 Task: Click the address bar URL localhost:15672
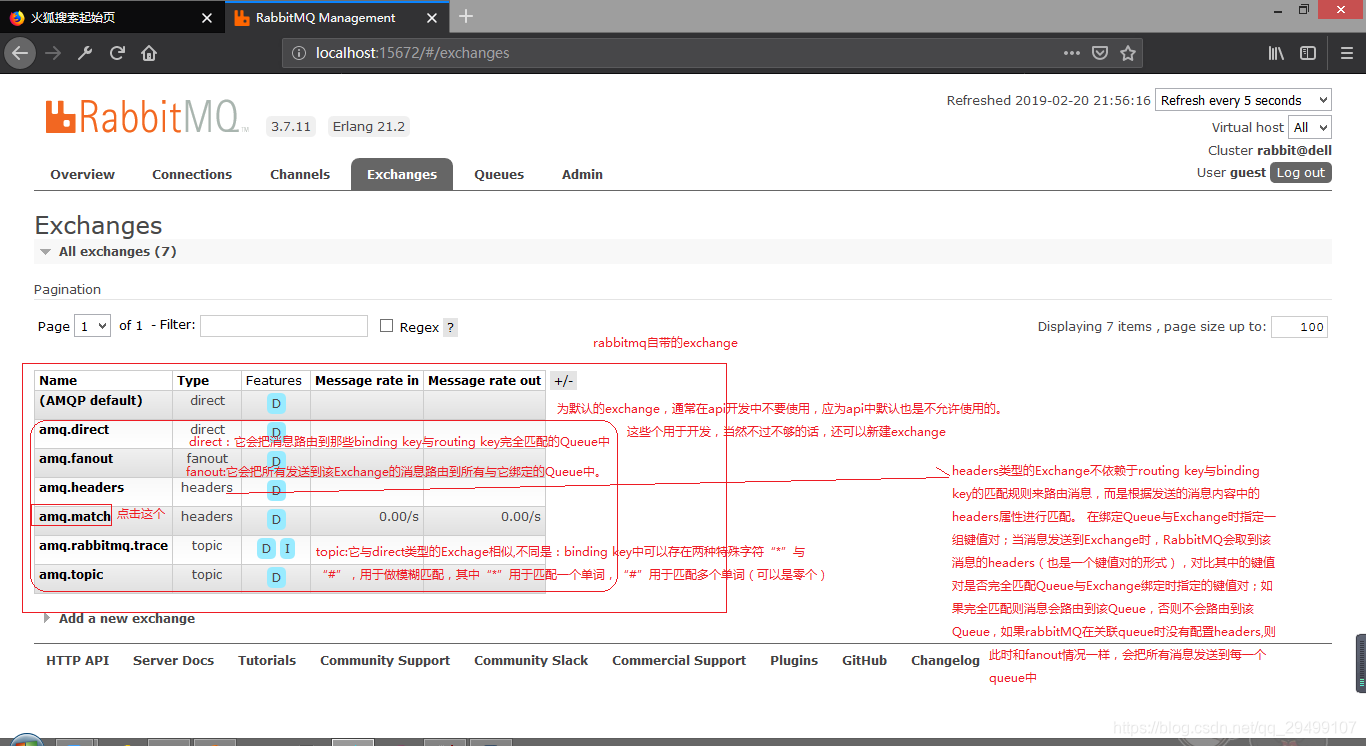(x=413, y=53)
